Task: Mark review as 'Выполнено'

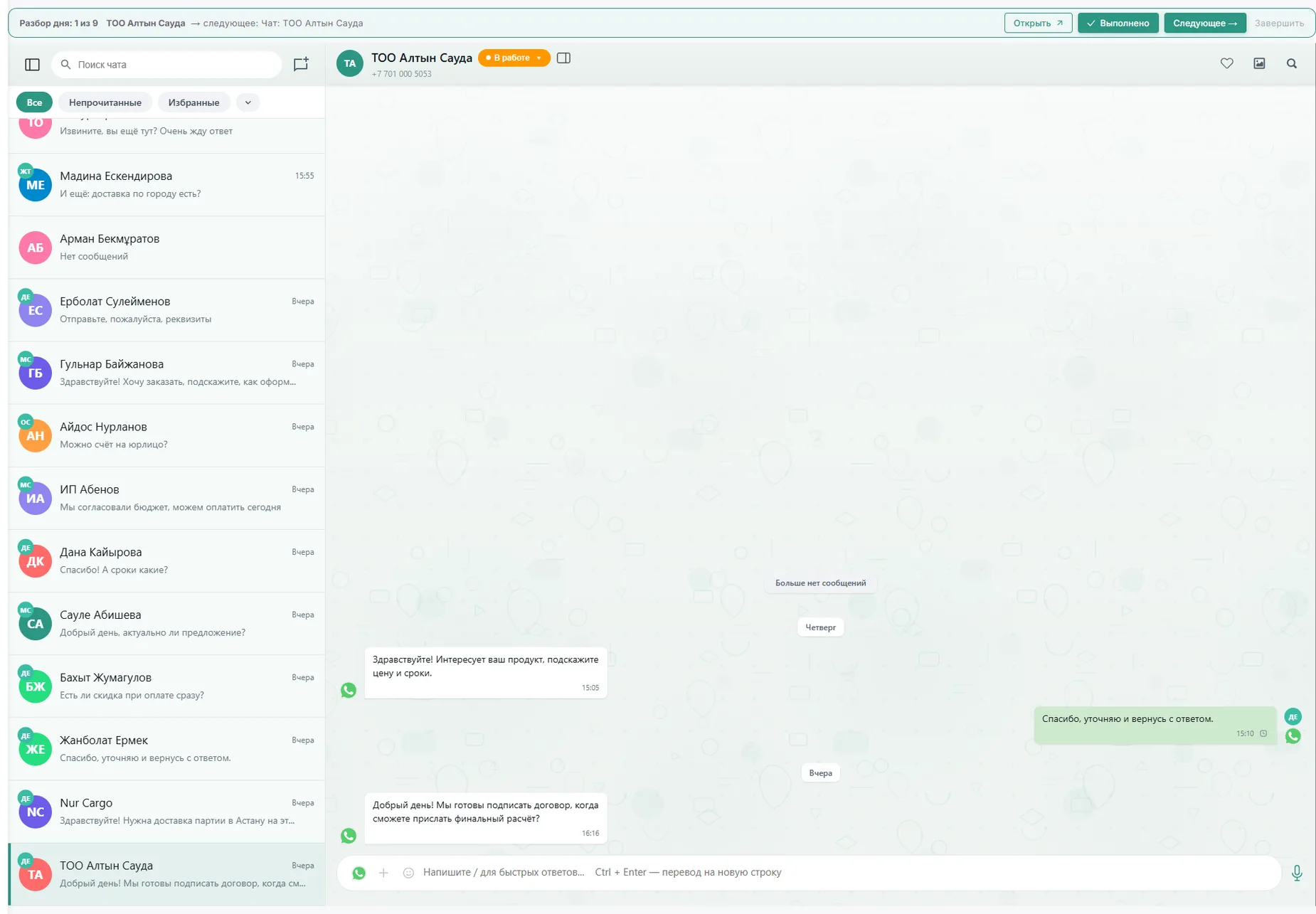Action: (x=1118, y=23)
